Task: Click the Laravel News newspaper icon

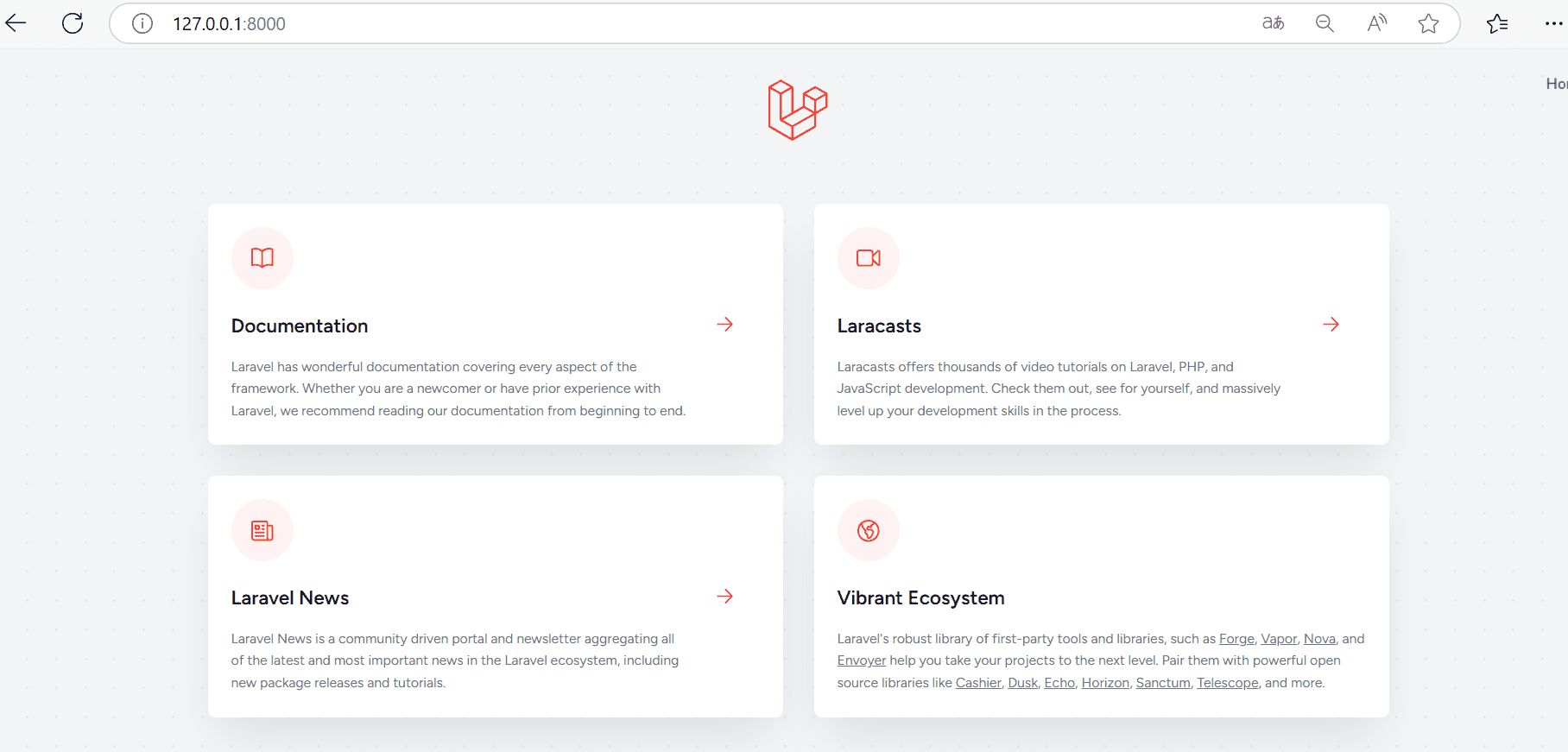Action: 262,530
